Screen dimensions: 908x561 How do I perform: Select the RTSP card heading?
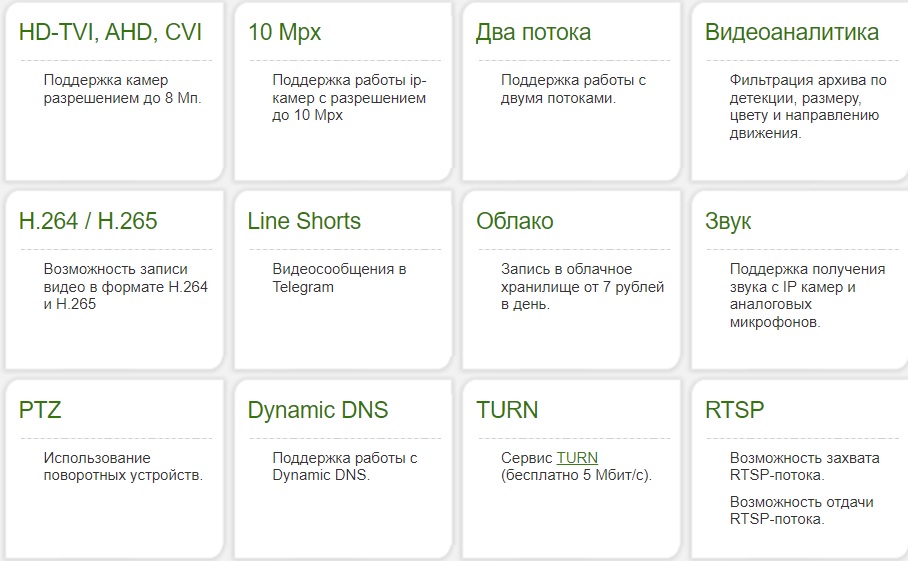tap(734, 410)
